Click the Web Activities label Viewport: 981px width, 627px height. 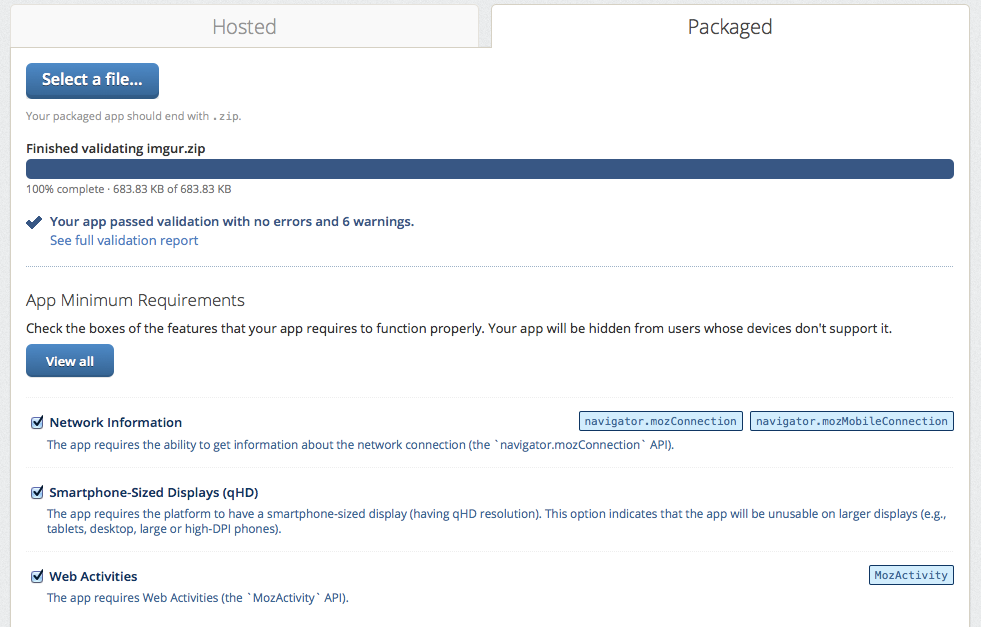click(93, 577)
